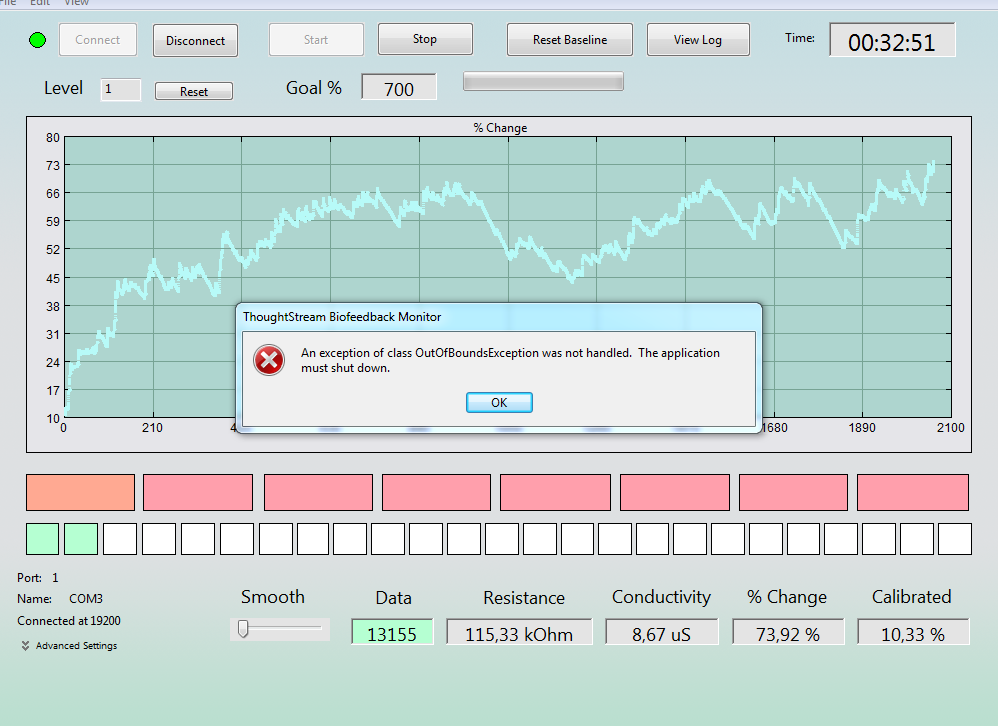
Task: Click the disabled Connect button
Action: [x=97, y=39]
